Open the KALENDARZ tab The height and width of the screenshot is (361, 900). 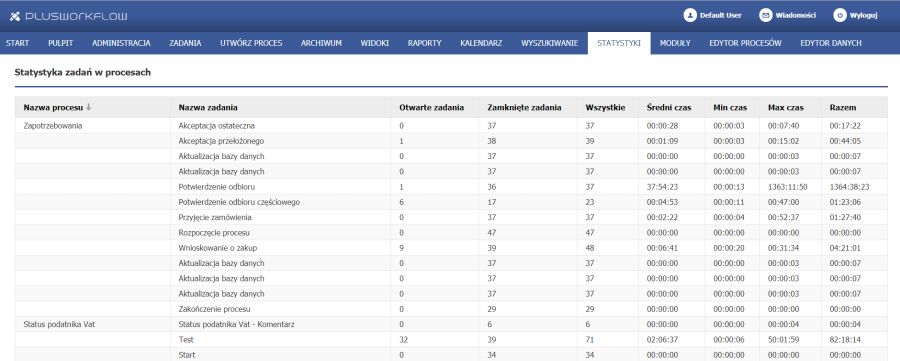tap(482, 43)
